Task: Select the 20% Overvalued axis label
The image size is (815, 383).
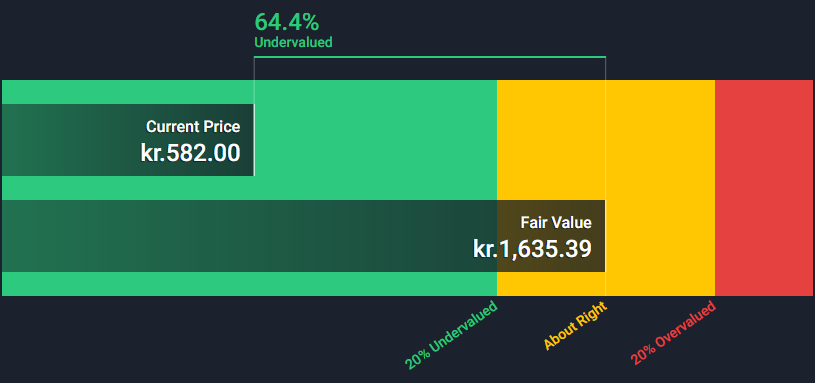Action: coord(673,333)
